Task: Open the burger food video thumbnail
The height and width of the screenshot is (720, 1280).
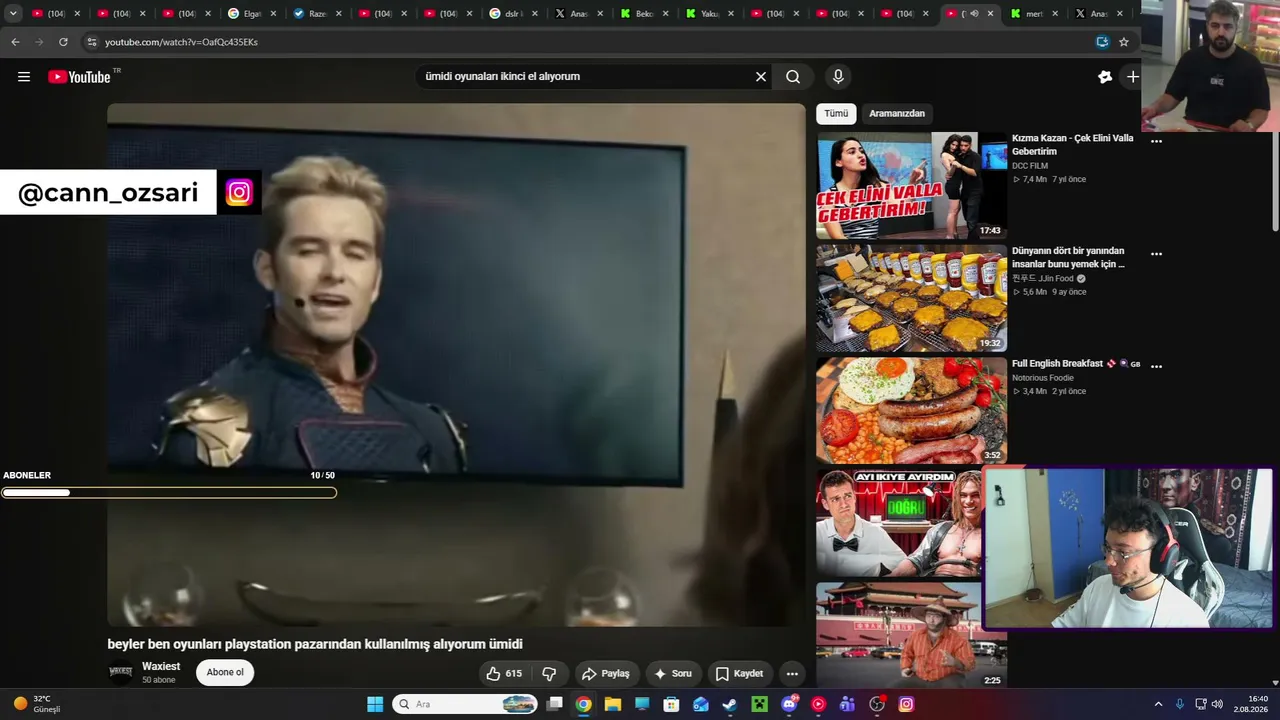Action: tap(912, 299)
